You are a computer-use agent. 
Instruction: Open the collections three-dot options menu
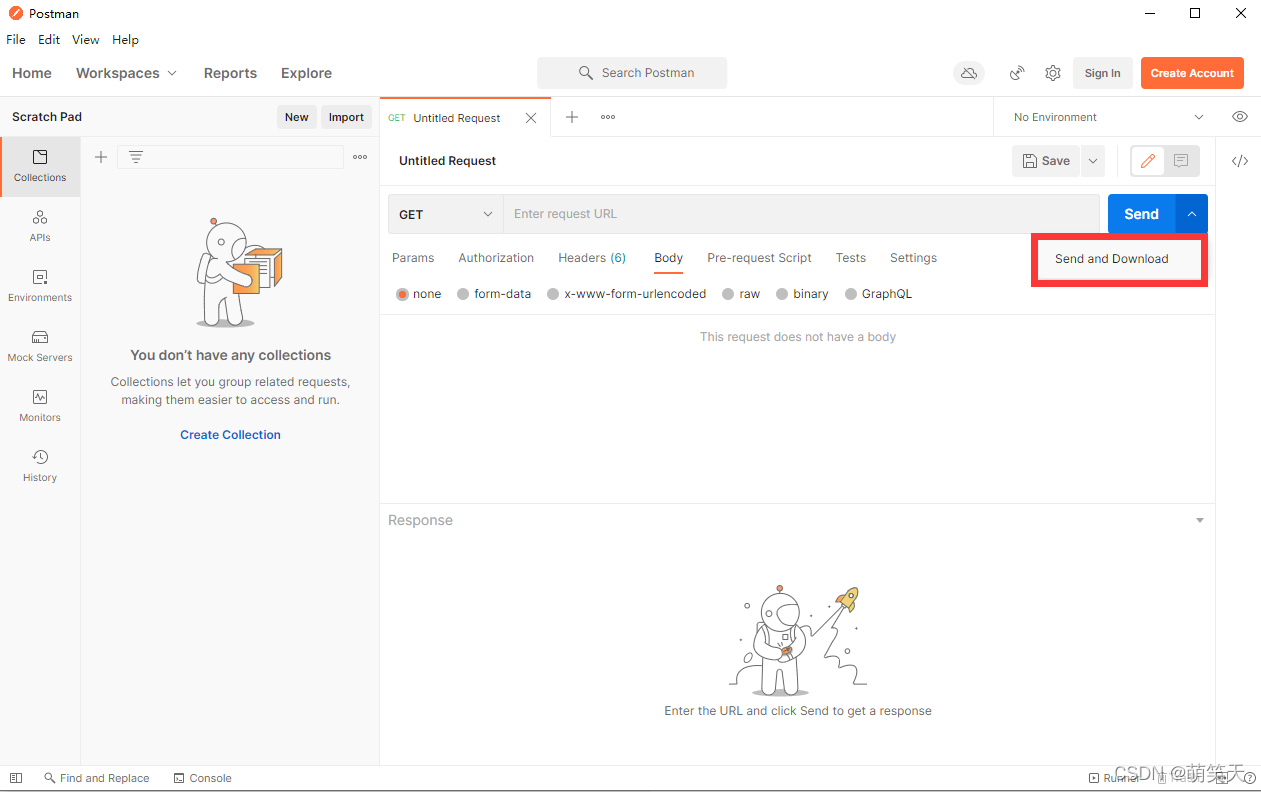click(x=360, y=157)
